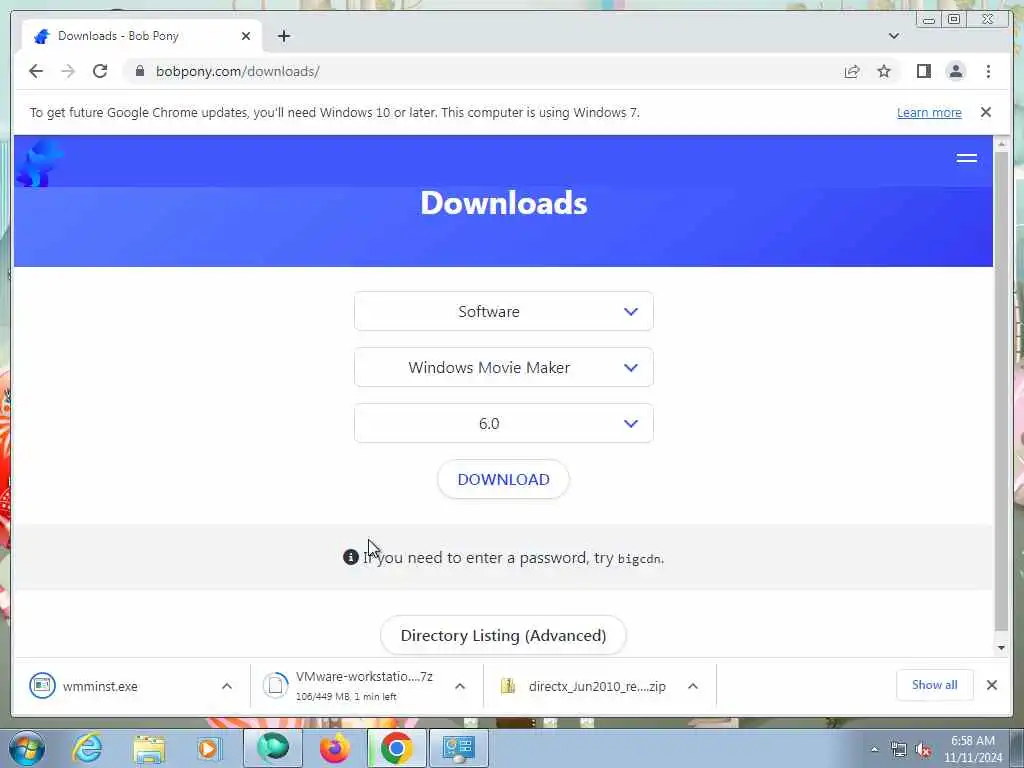Open Windows Media Player from the taskbar
Viewport: 1024px width, 768px height.
point(209,748)
